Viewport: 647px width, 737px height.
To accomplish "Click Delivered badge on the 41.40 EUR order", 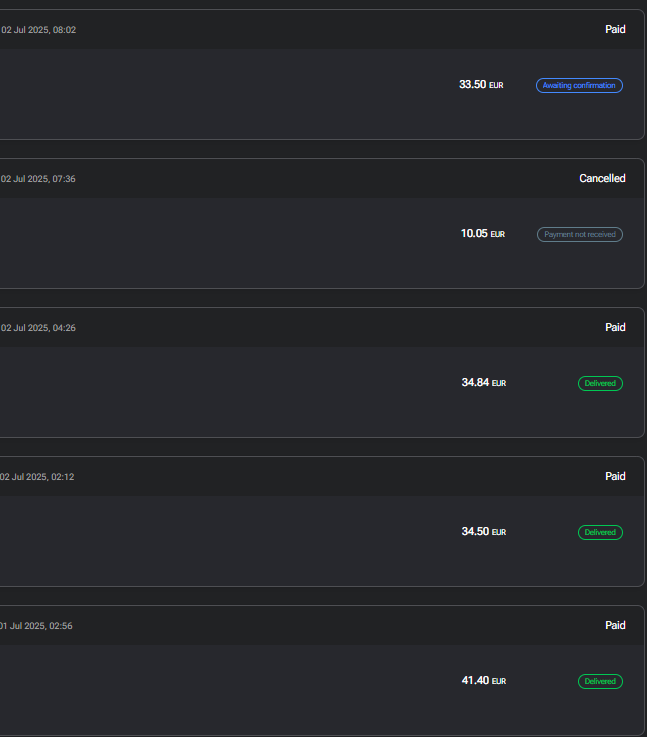I will (x=600, y=682).
